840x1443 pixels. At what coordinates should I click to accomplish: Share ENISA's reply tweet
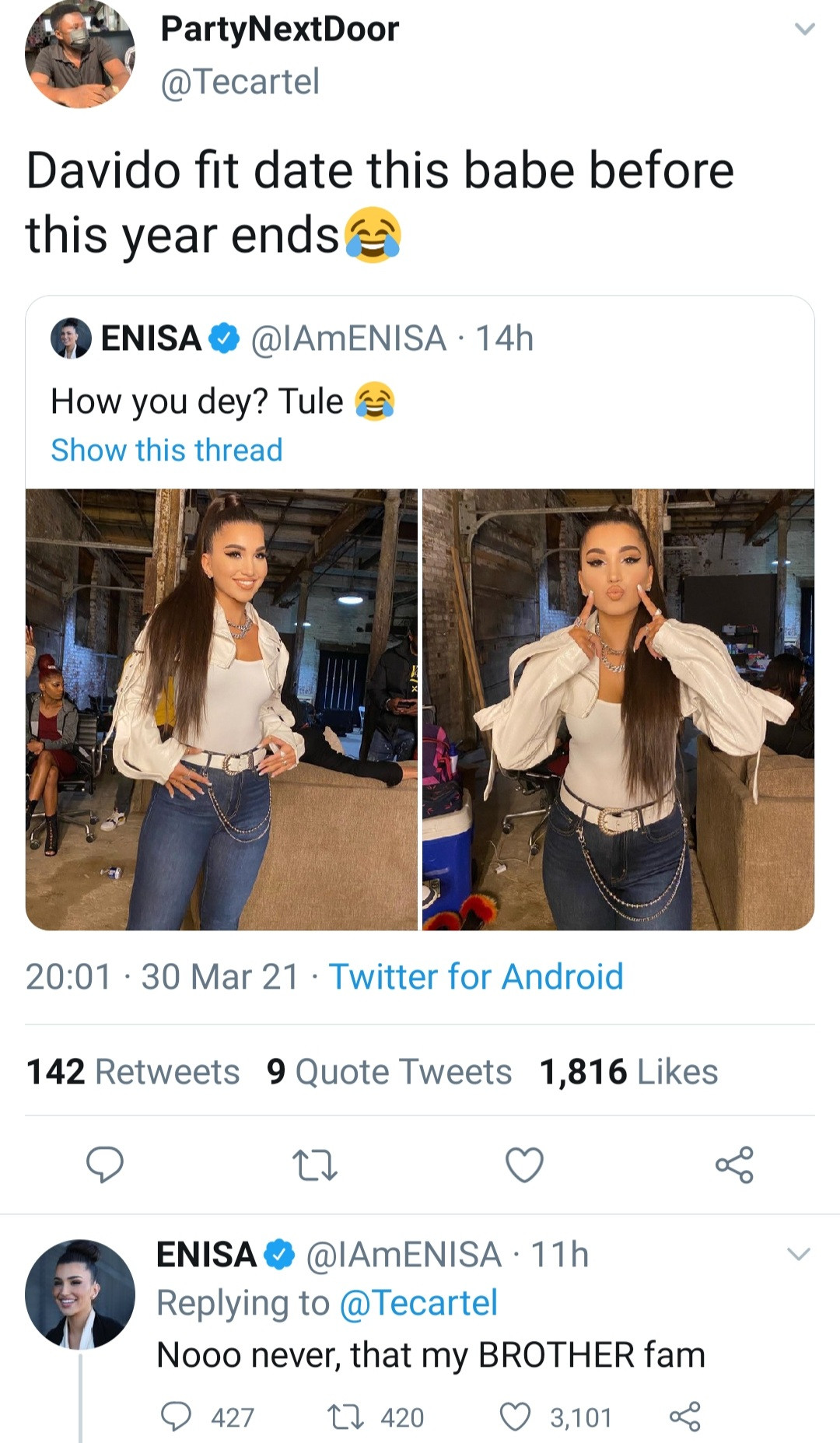(685, 1417)
